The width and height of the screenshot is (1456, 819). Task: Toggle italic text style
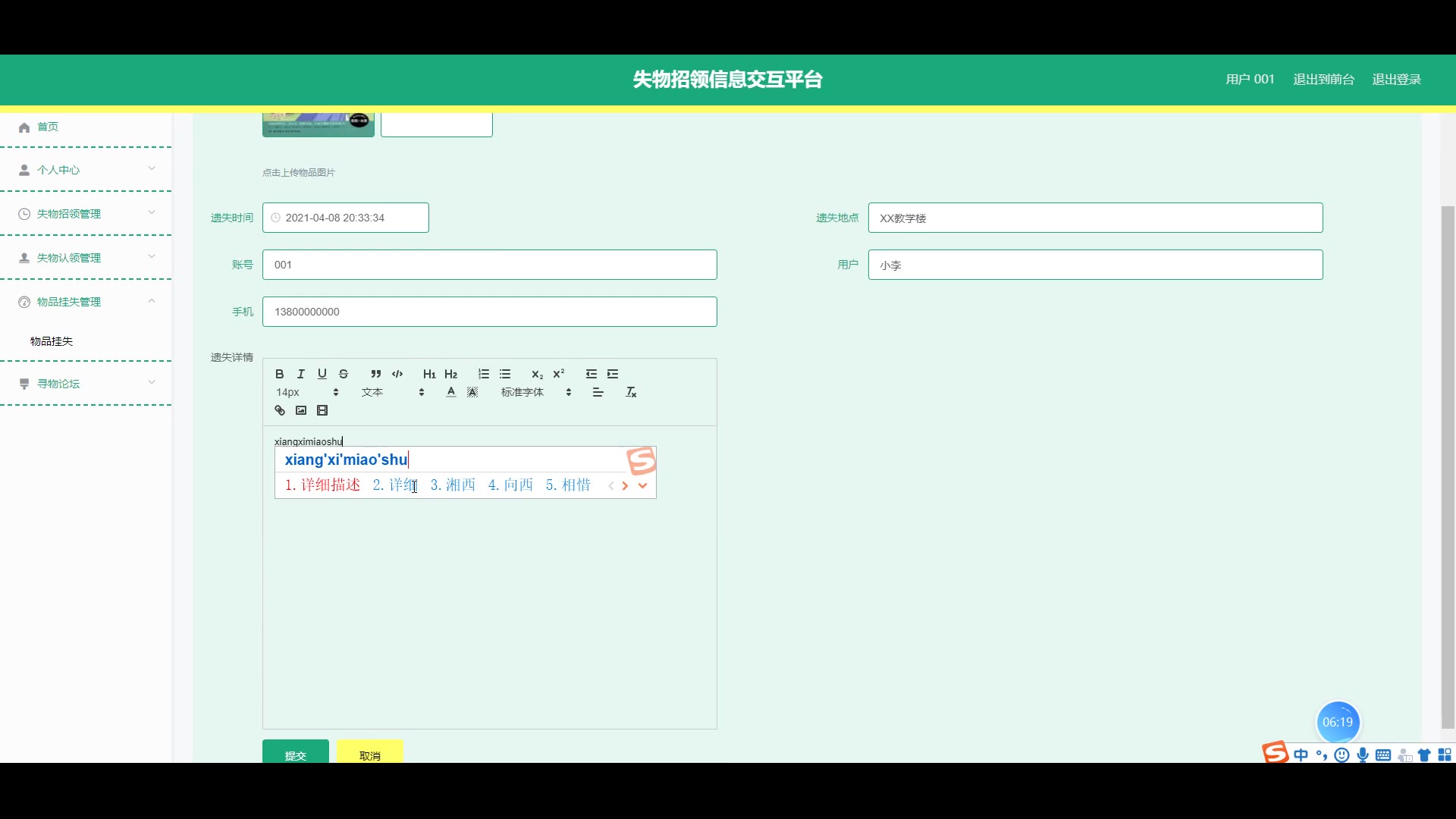301,374
